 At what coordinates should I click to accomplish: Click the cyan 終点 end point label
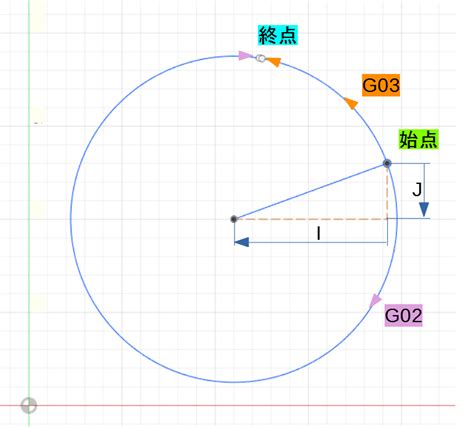(x=278, y=35)
